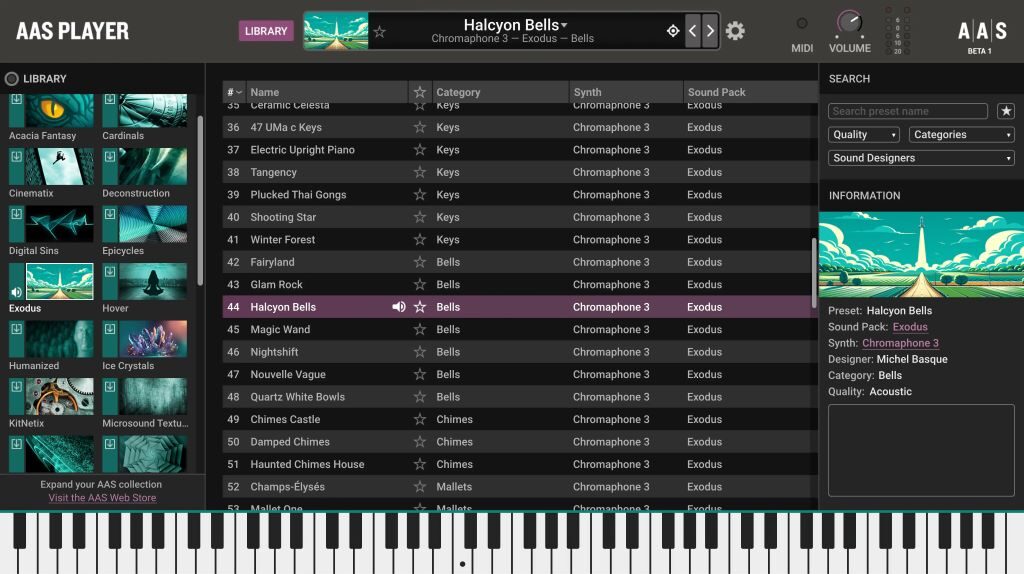Favorite 47 UMa c Keys star
Viewport: 1024px width, 574px height.
(420, 127)
